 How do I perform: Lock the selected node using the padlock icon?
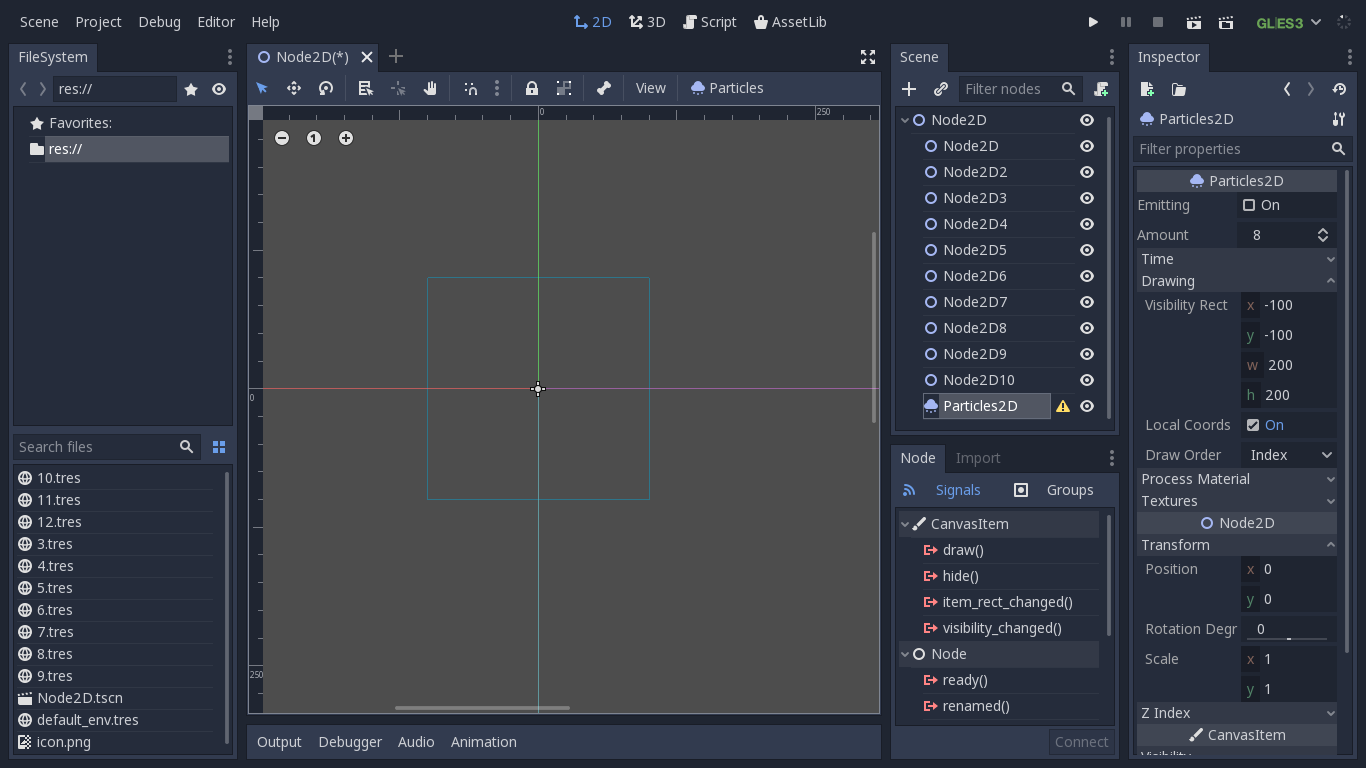point(532,88)
